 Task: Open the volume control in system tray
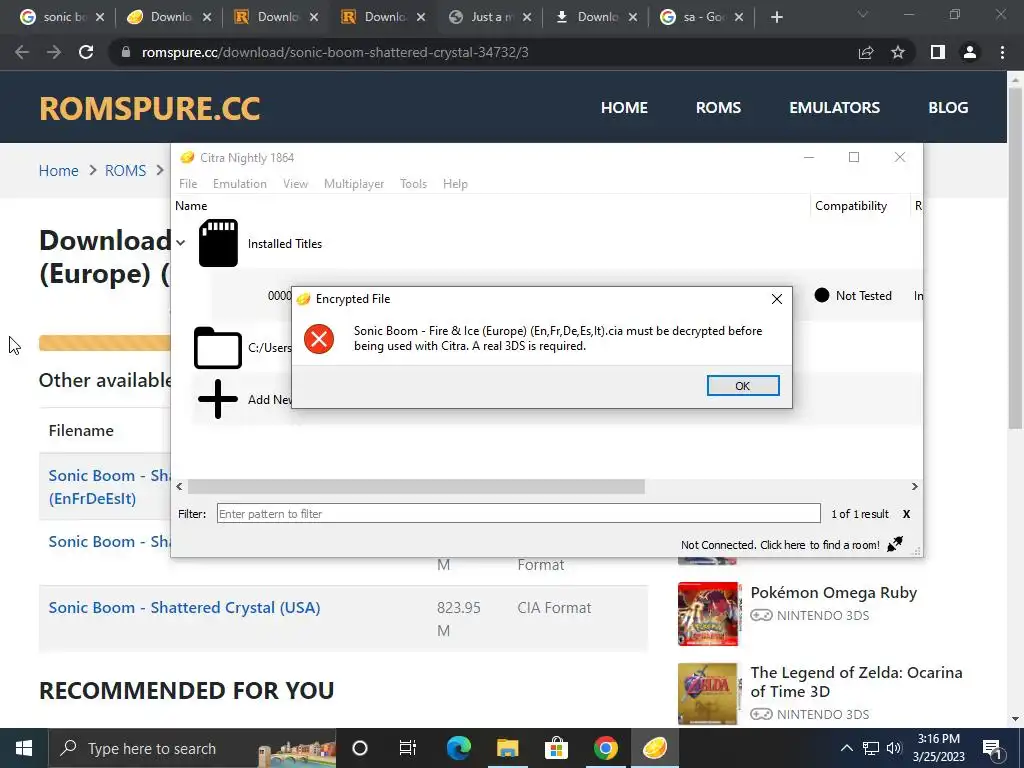coord(895,748)
